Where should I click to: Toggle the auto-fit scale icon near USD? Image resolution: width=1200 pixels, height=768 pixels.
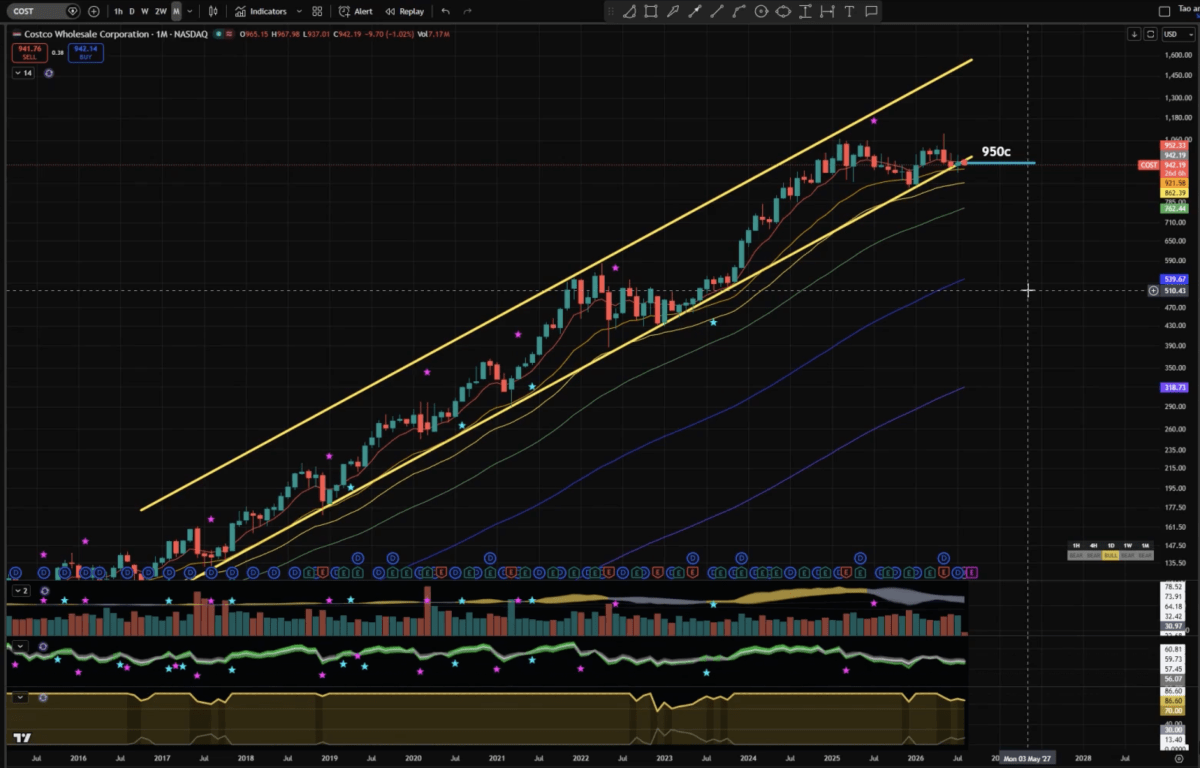pos(1150,34)
